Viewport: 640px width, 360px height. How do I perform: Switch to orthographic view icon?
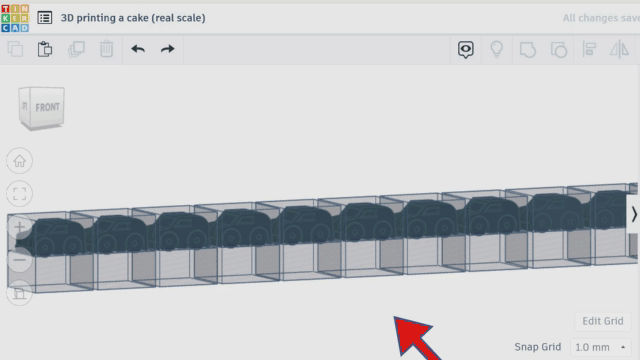pos(20,293)
